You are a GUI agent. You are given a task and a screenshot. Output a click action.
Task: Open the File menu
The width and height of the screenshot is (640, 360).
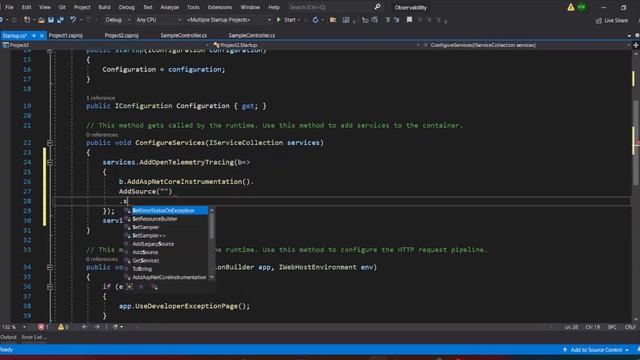coord(9,7)
